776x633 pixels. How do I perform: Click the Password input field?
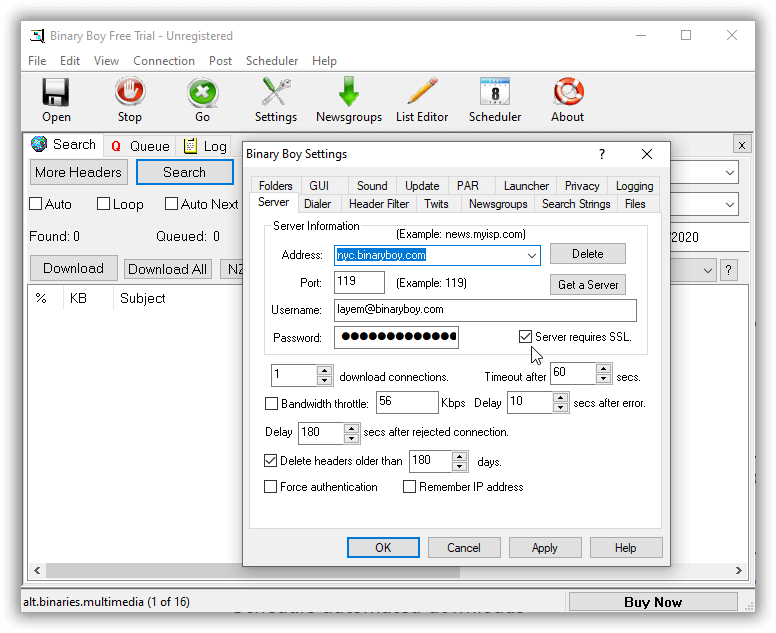[396, 337]
